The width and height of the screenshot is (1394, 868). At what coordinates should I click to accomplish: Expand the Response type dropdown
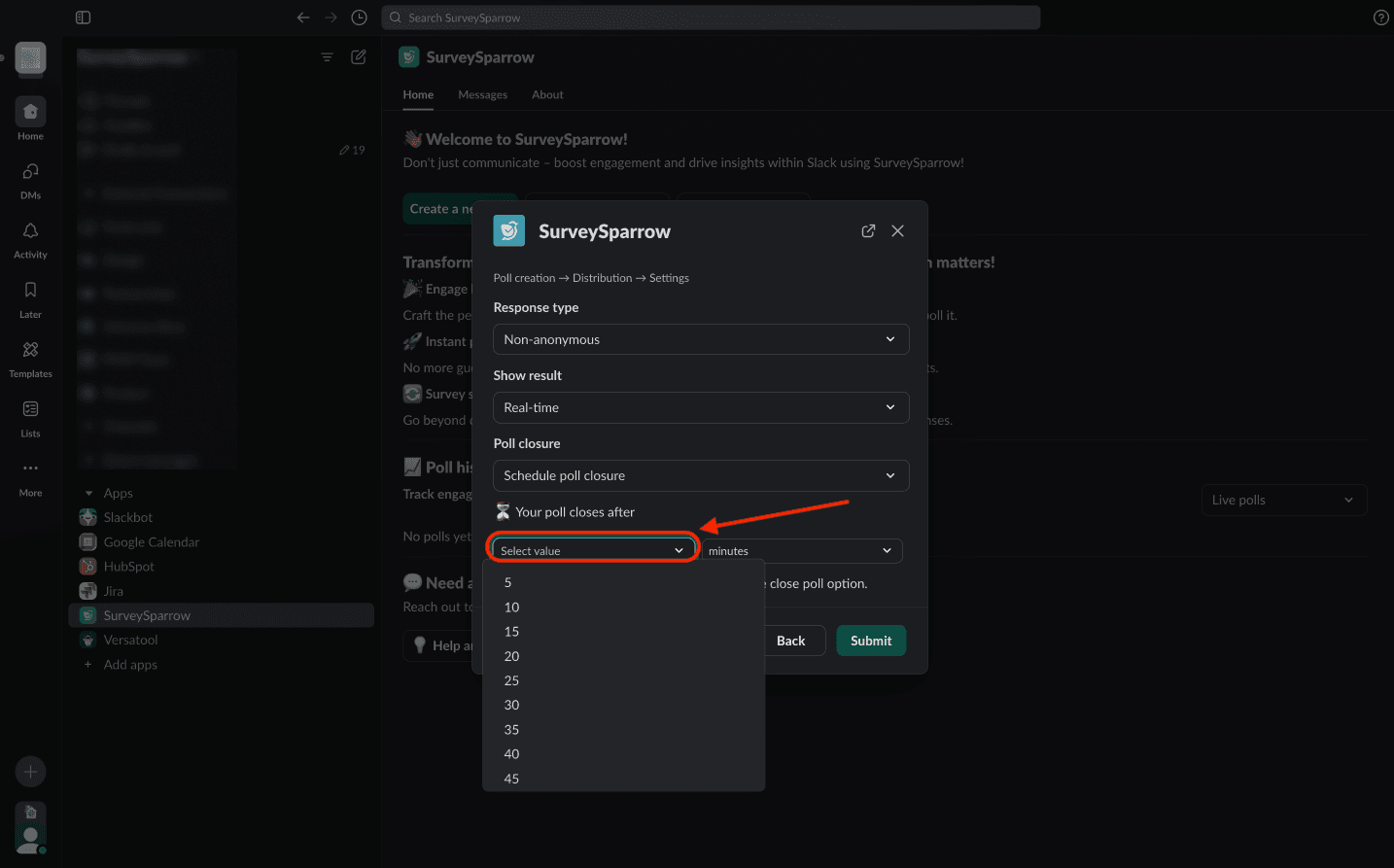click(700, 339)
